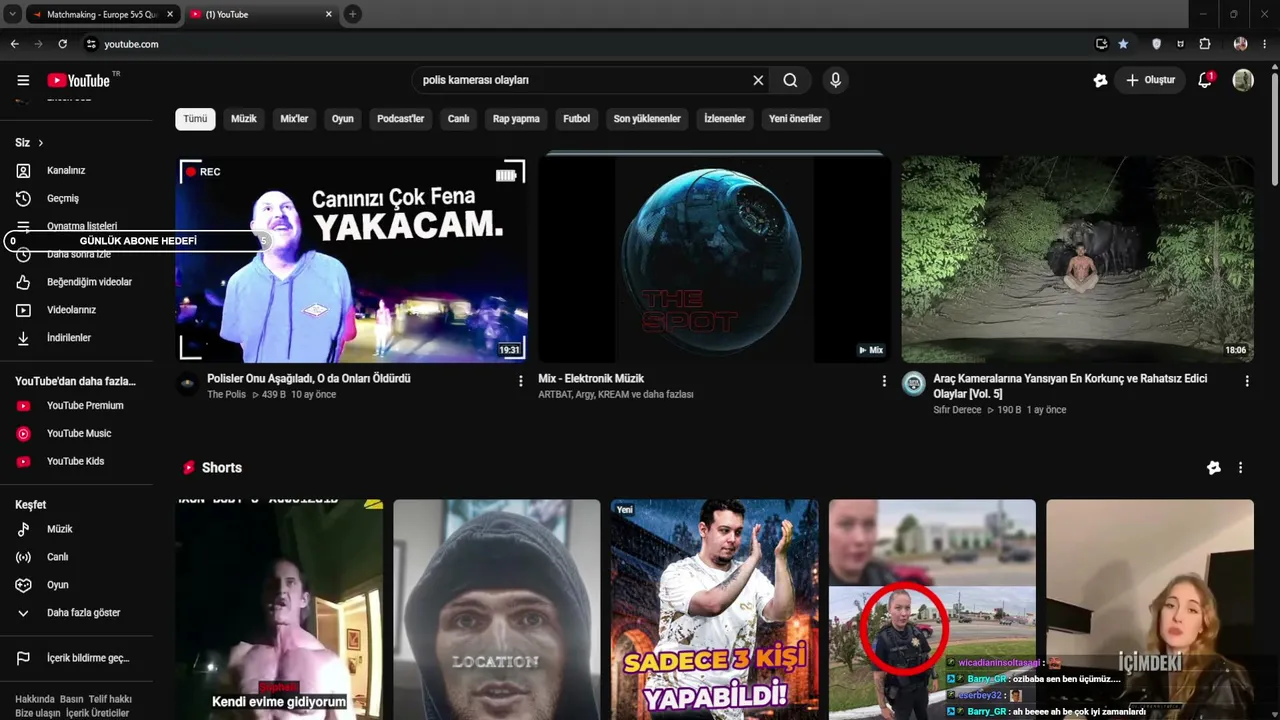Open options for Araç Kameralarına Yansıyan video
The height and width of the screenshot is (720, 1280).
point(1246,381)
